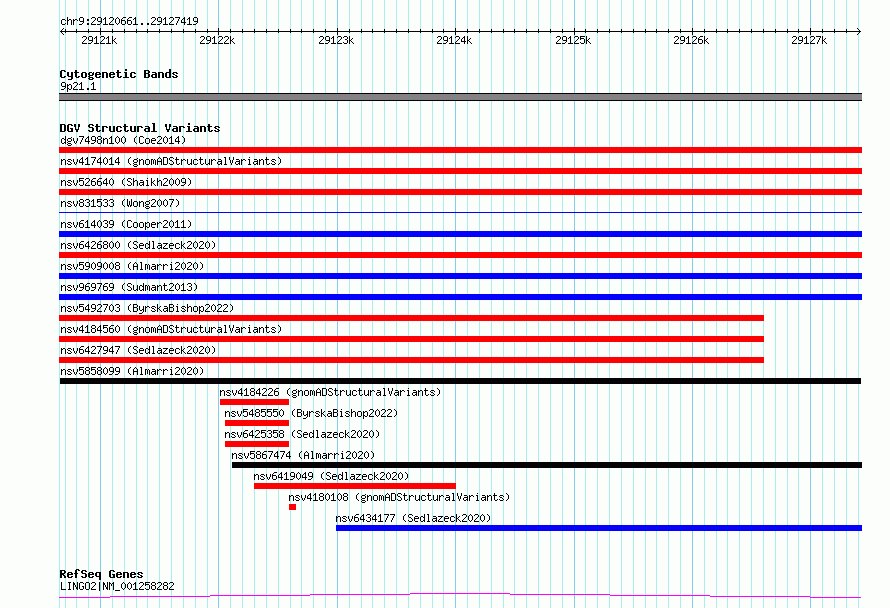Click the ruler's left arrow end

point(62,31)
